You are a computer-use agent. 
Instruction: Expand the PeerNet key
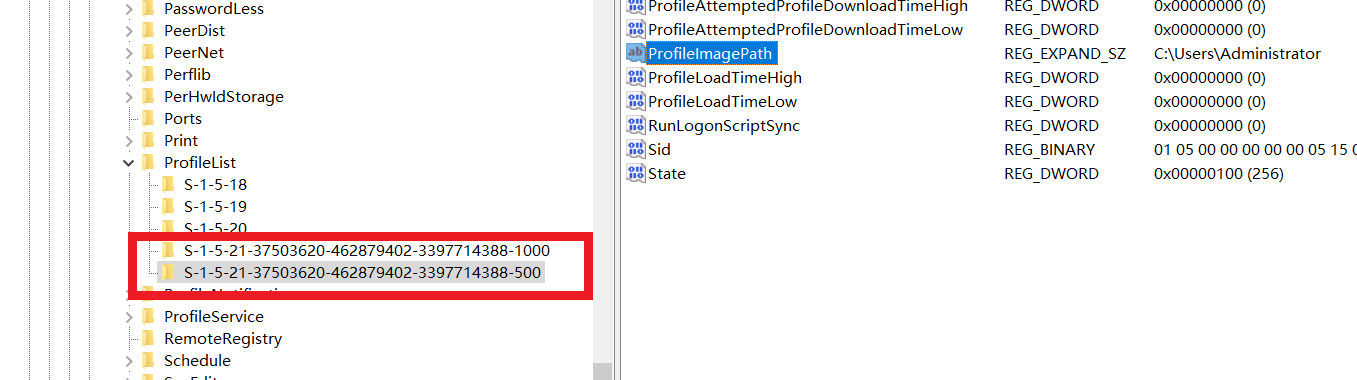coord(129,52)
